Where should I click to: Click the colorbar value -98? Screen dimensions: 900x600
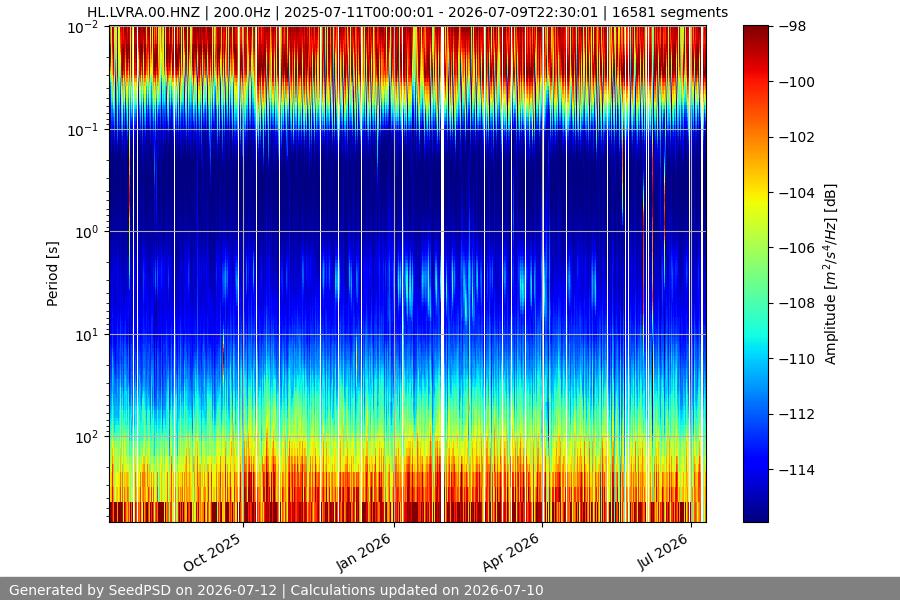tap(793, 26)
